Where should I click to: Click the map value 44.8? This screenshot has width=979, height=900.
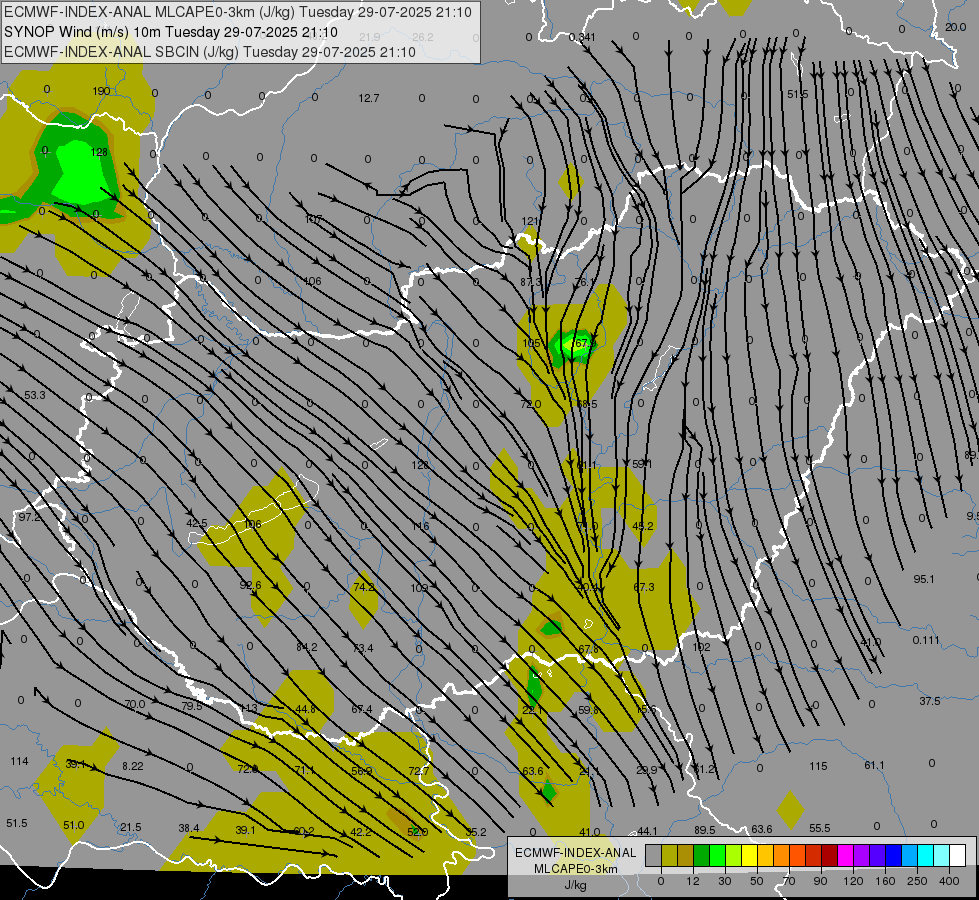pyautogui.click(x=305, y=710)
